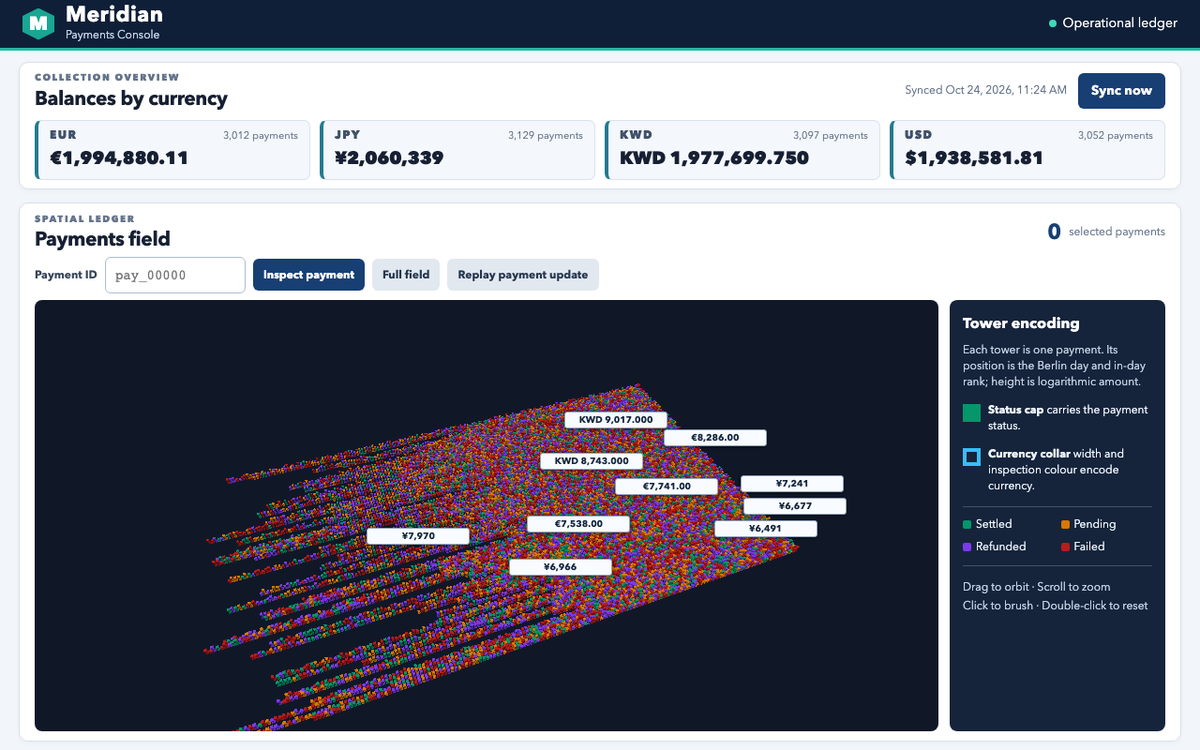Image resolution: width=1200 pixels, height=750 pixels.
Task: Click the Payments field heading
Action: (x=103, y=239)
